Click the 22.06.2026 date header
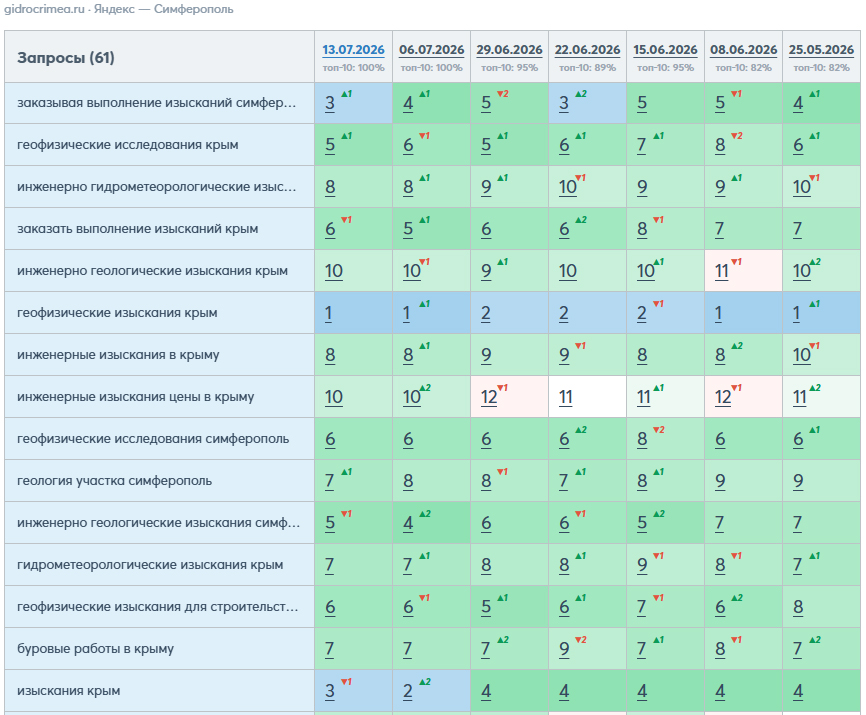Screen dimensions: 866x715 tap(587, 50)
